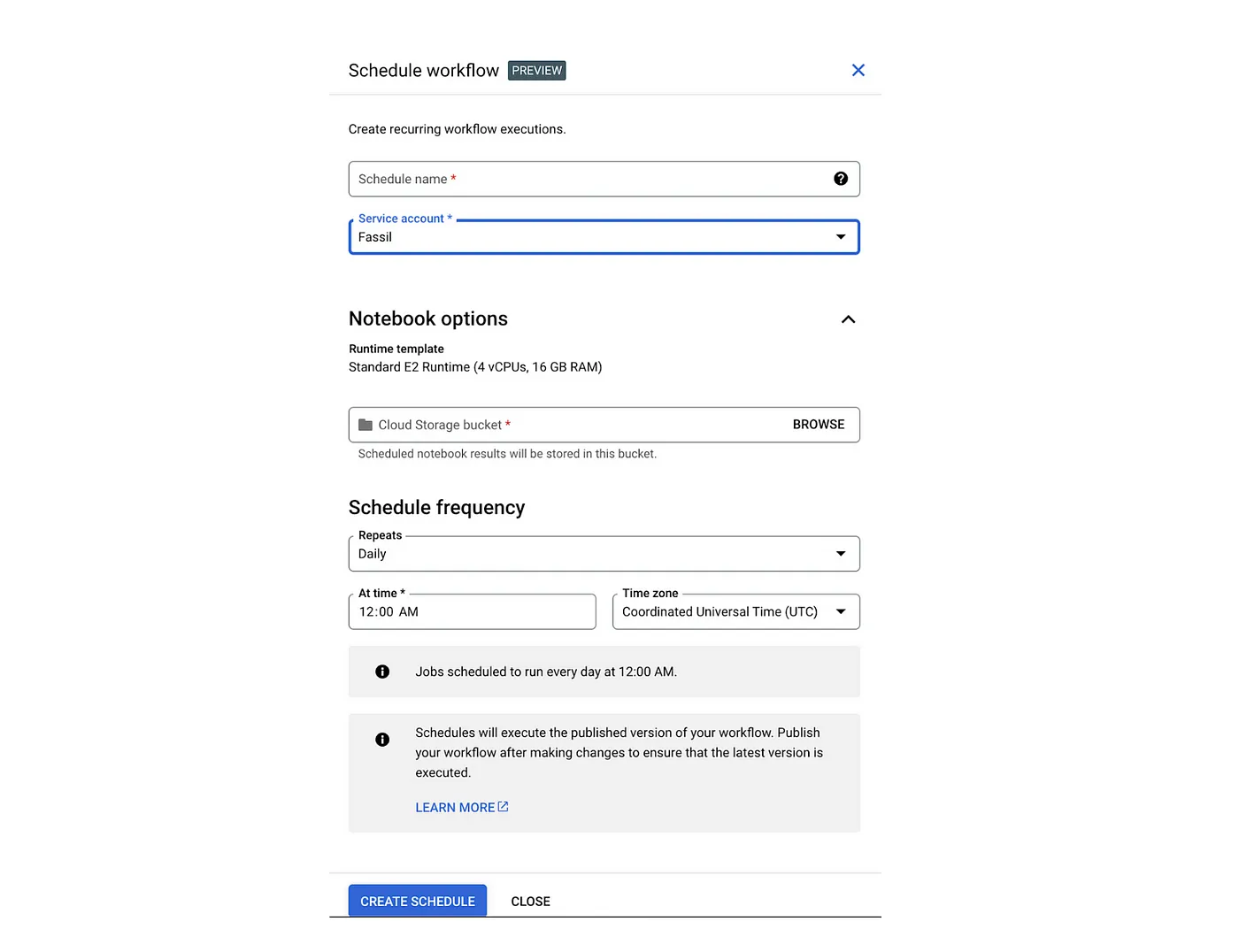Click the jobs scheduled every day message text
Image resolution: width=1239 pixels, height=952 pixels.
coord(546,672)
